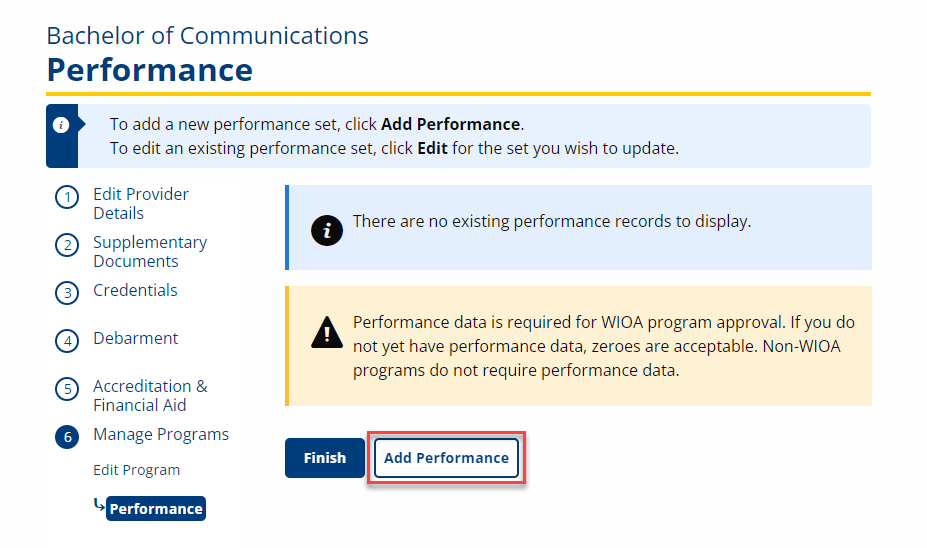Click the sub-item arrow before Performance
927x548 pixels.
coord(98,505)
